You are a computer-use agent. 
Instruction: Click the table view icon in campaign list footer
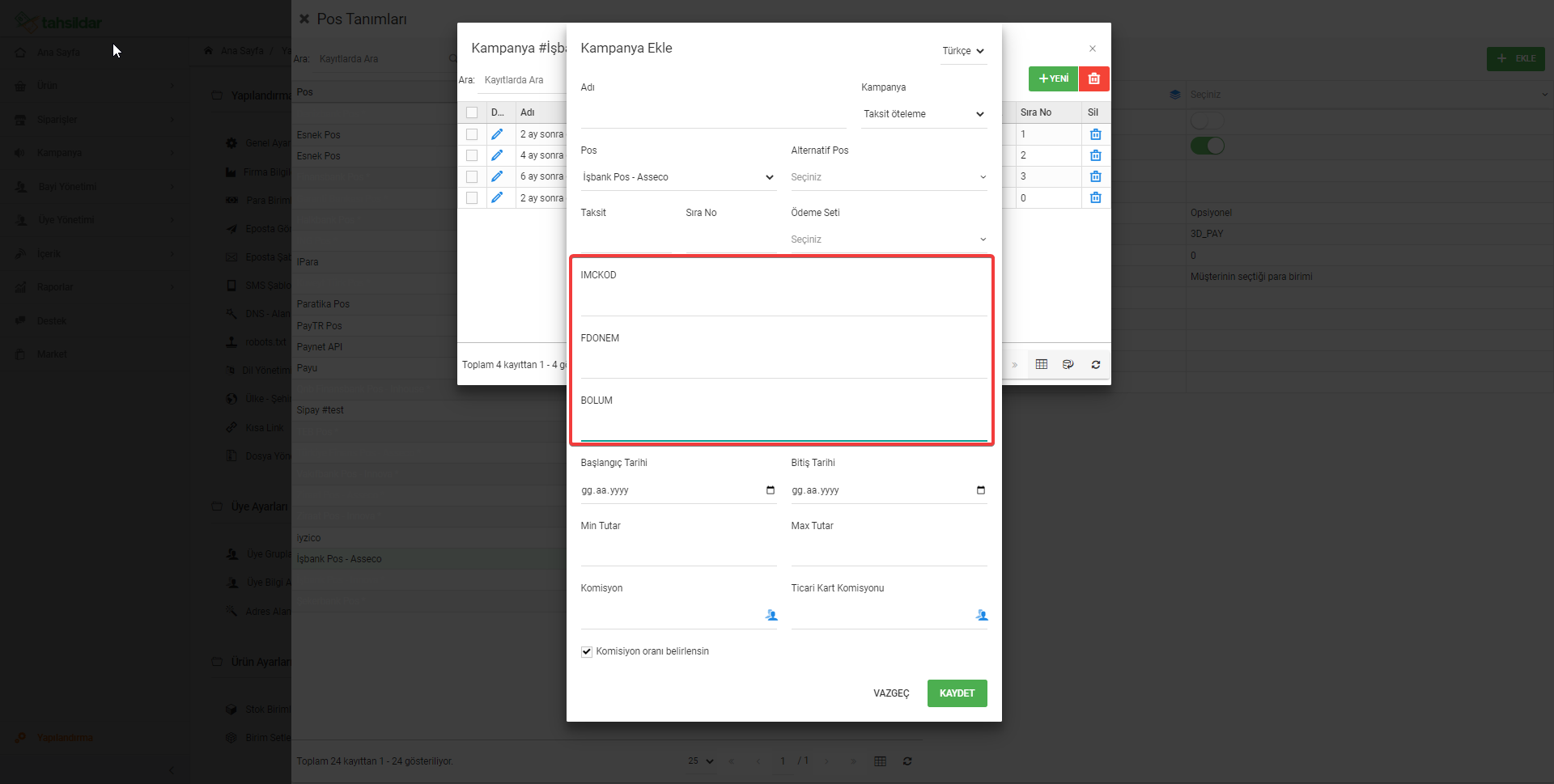1042,365
